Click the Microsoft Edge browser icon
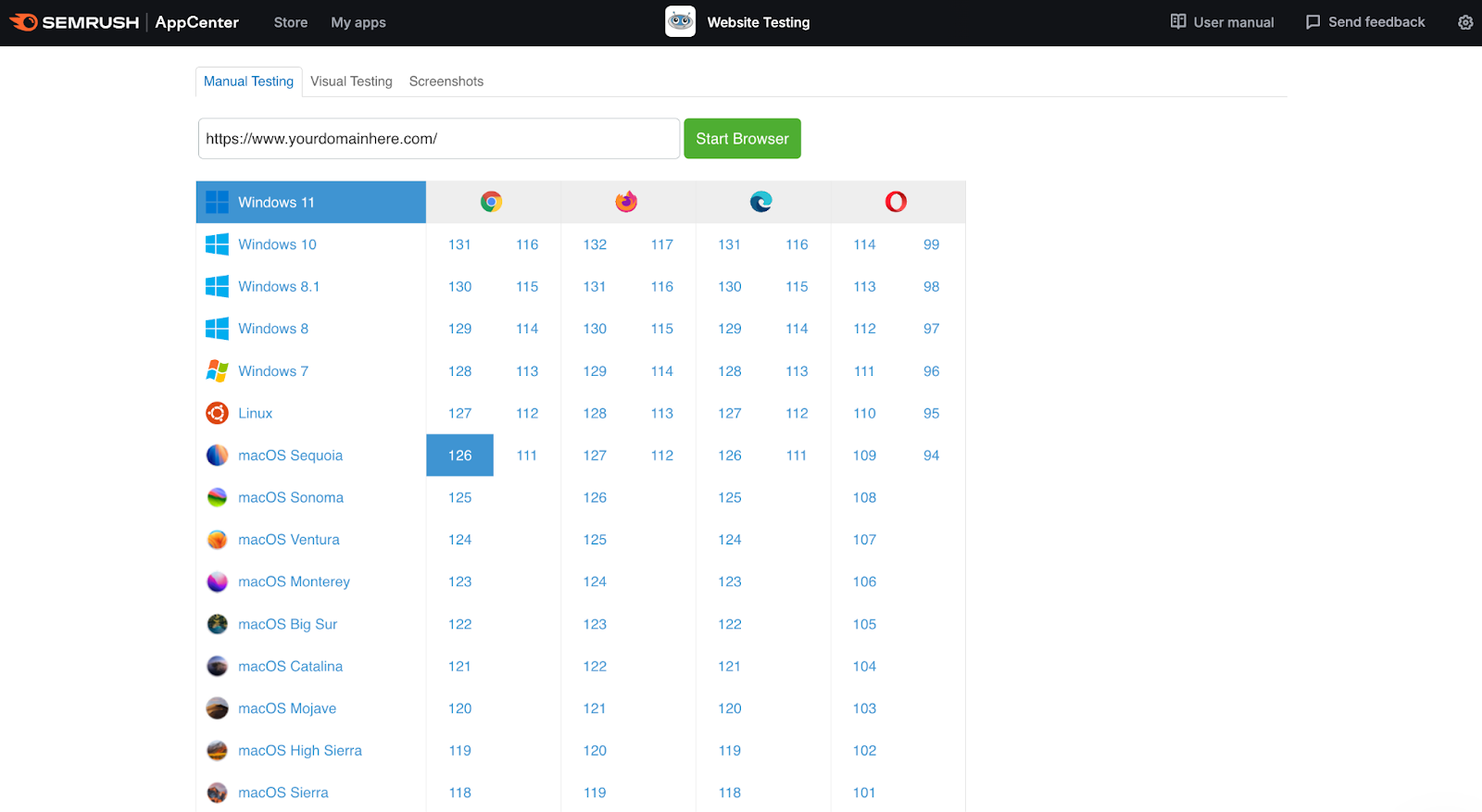The height and width of the screenshot is (812, 1482). 761,202
